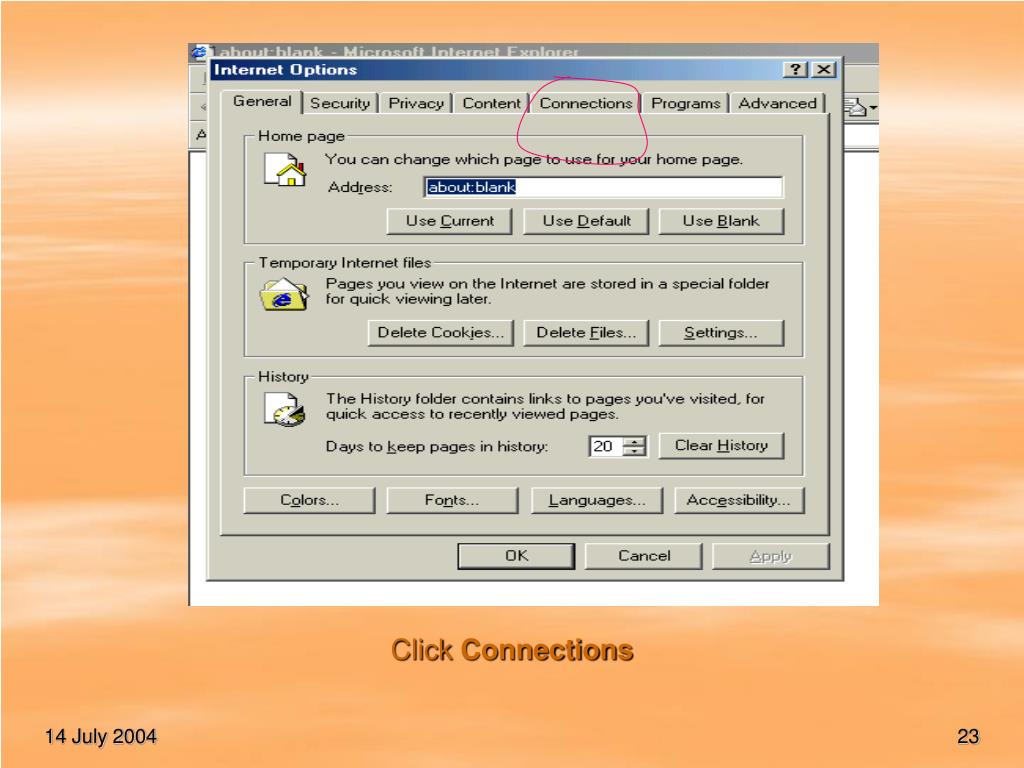Set home page with Use Blank
This screenshot has height=768, width=1024.
[721, 221]
